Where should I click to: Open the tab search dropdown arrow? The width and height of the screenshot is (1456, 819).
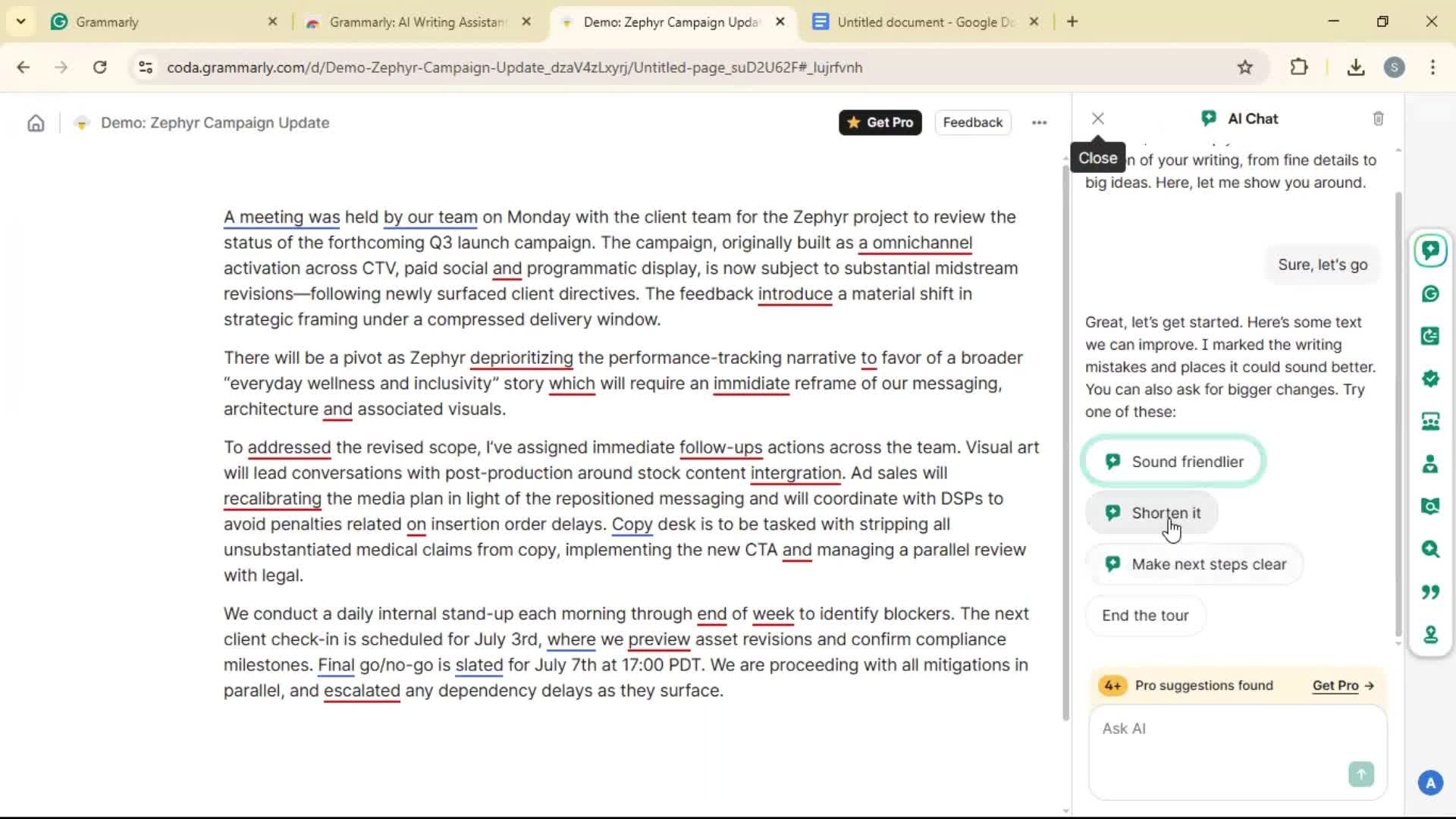click(x=20, y=21)
